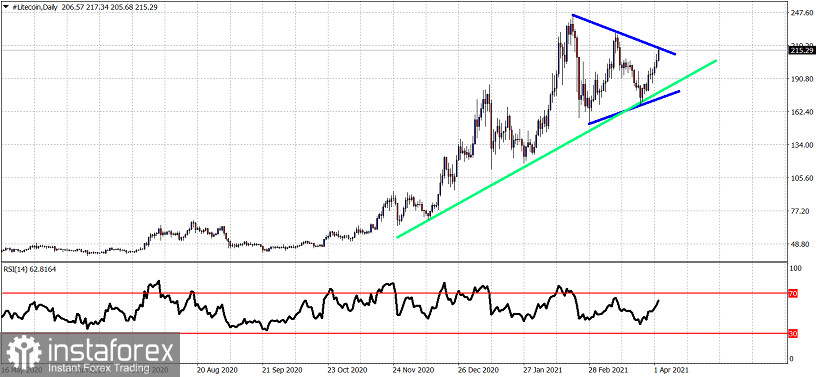Click the 77.20 price axis label

tap(802, 211)
